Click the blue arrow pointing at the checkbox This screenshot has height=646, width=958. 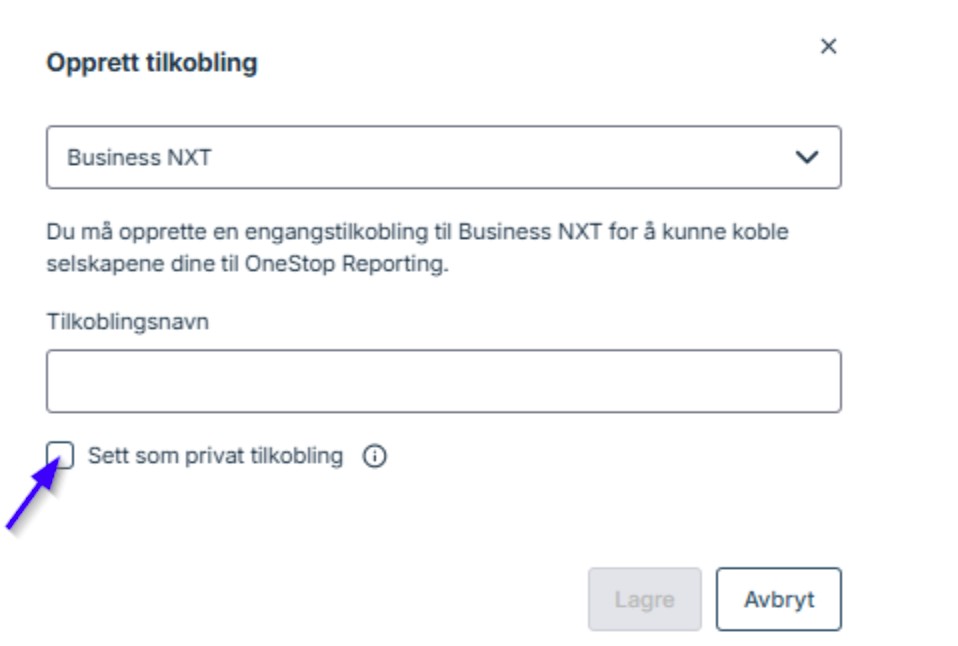[x=30, y=500]
